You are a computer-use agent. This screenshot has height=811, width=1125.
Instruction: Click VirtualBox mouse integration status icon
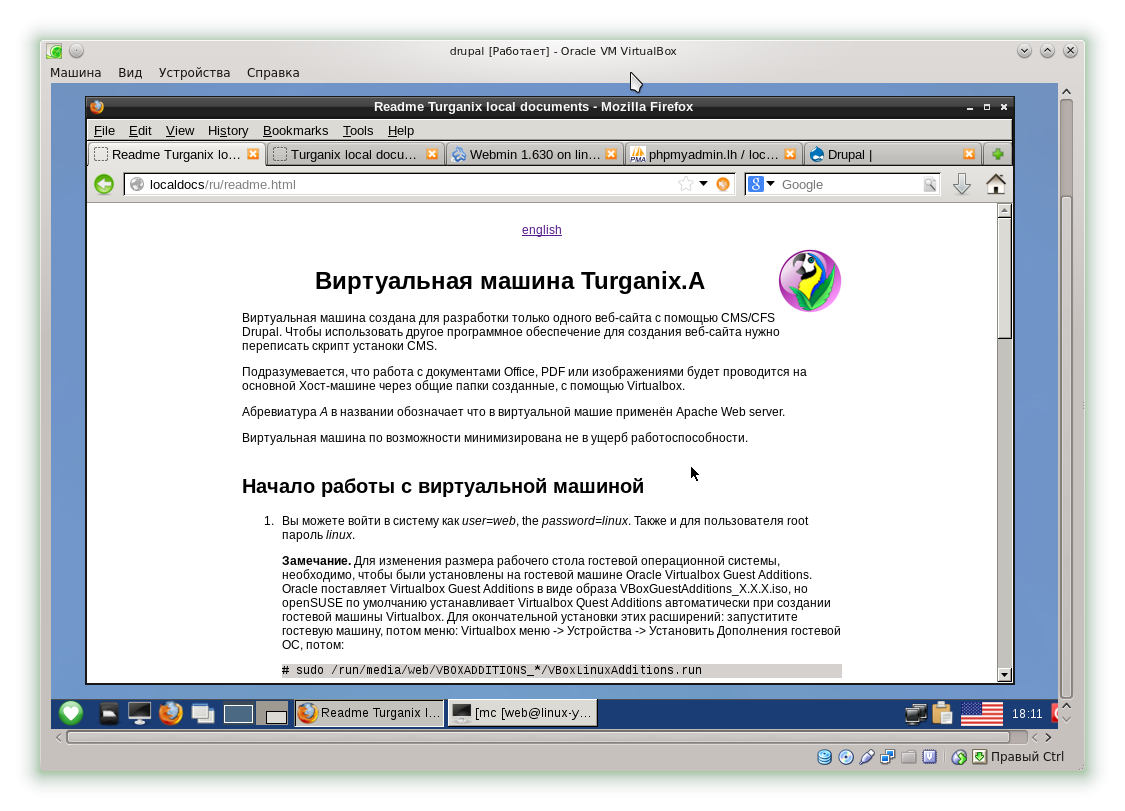coord(959,756)
